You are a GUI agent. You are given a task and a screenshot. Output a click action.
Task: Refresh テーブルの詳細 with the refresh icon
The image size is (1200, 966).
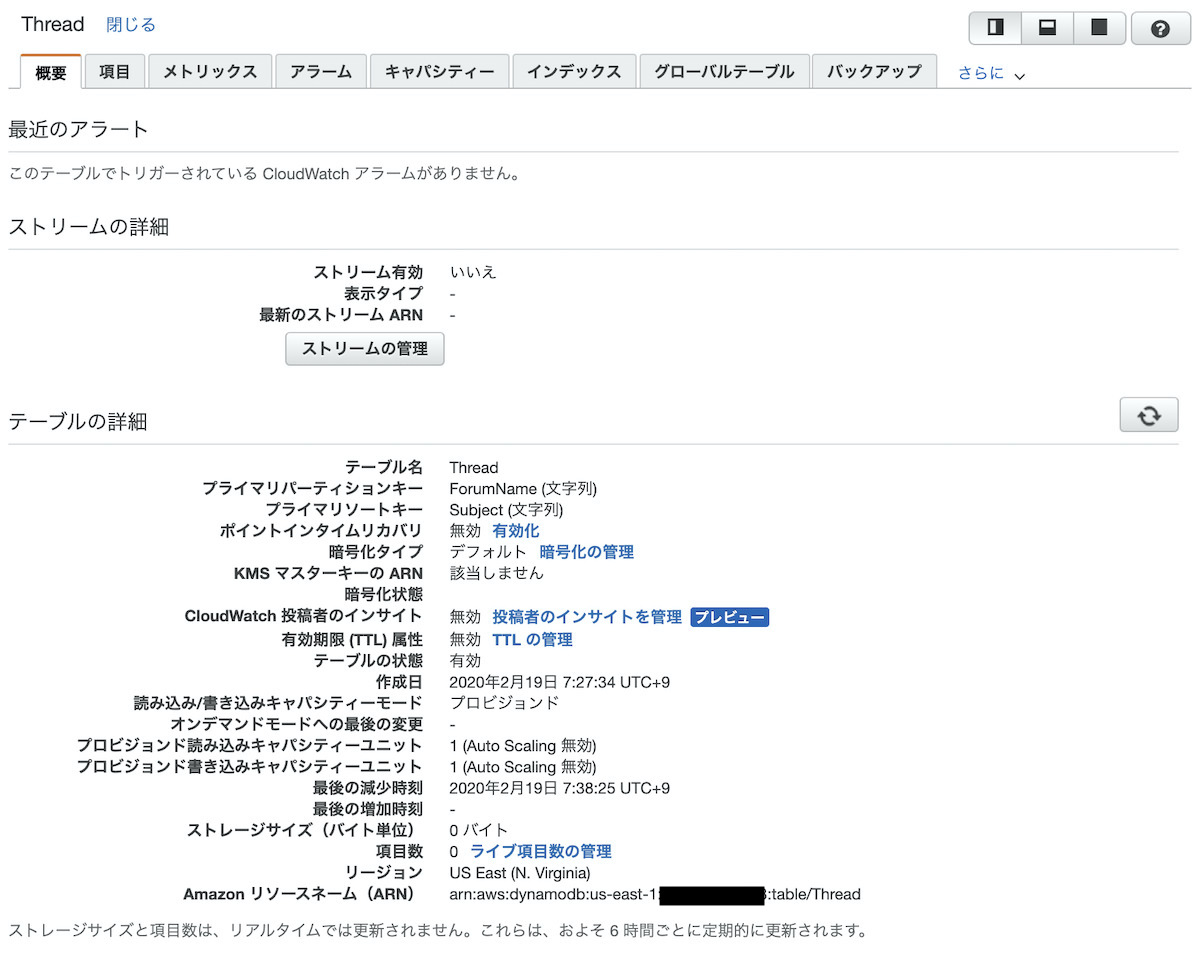[x=1148, y=414]
